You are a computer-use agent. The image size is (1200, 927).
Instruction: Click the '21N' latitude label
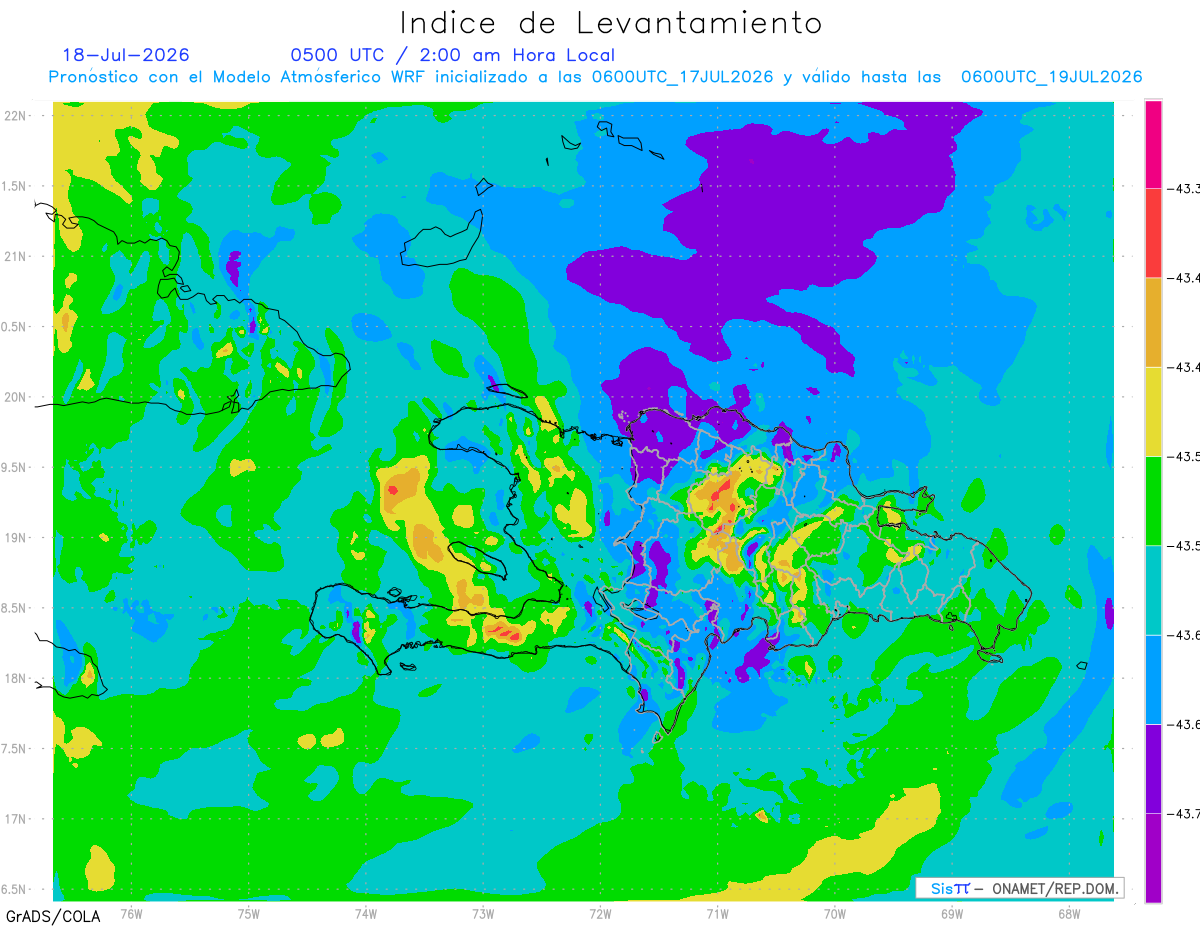click(x=16, y=256)
